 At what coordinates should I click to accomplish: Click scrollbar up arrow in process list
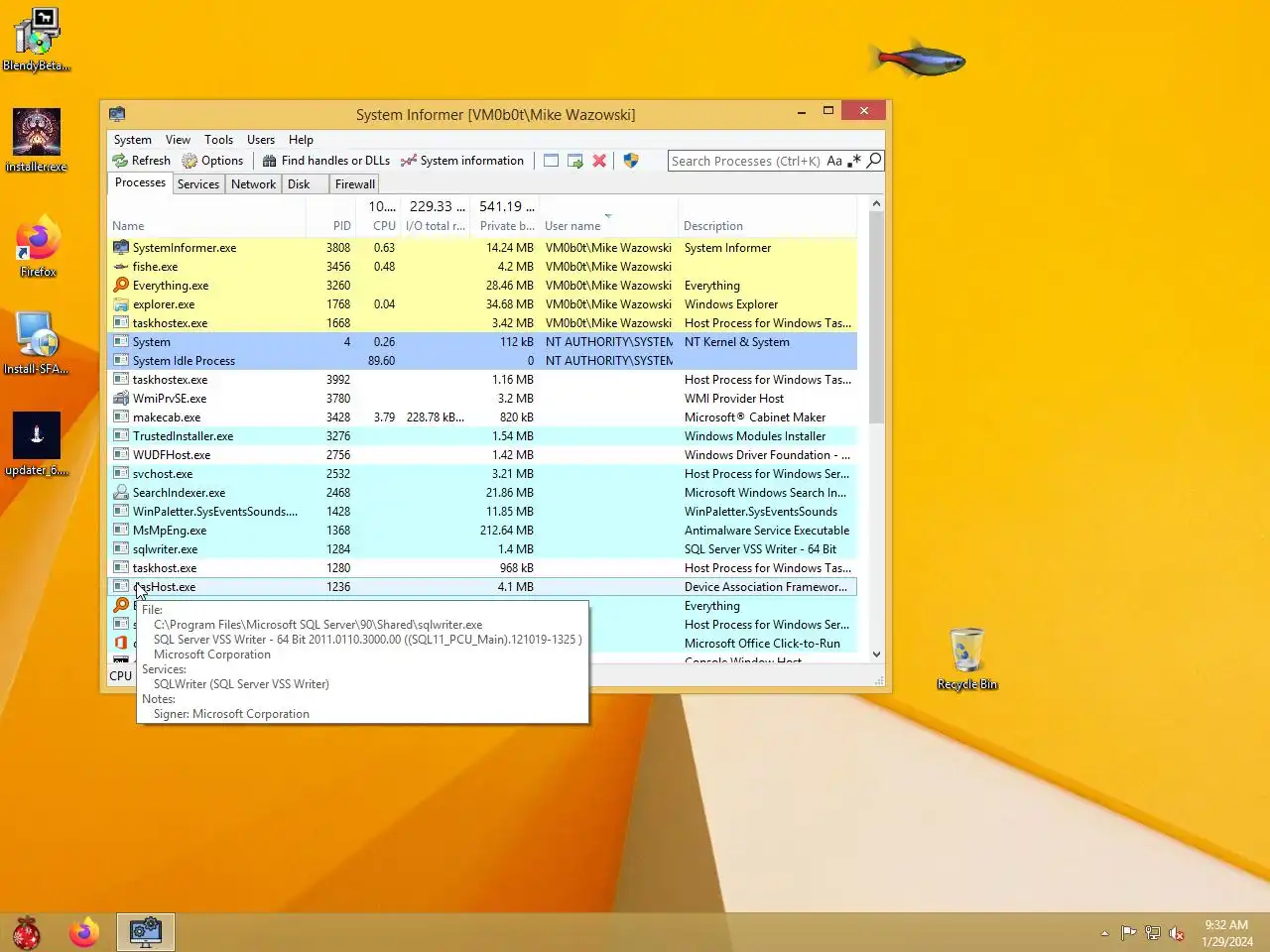pos(876,203)
